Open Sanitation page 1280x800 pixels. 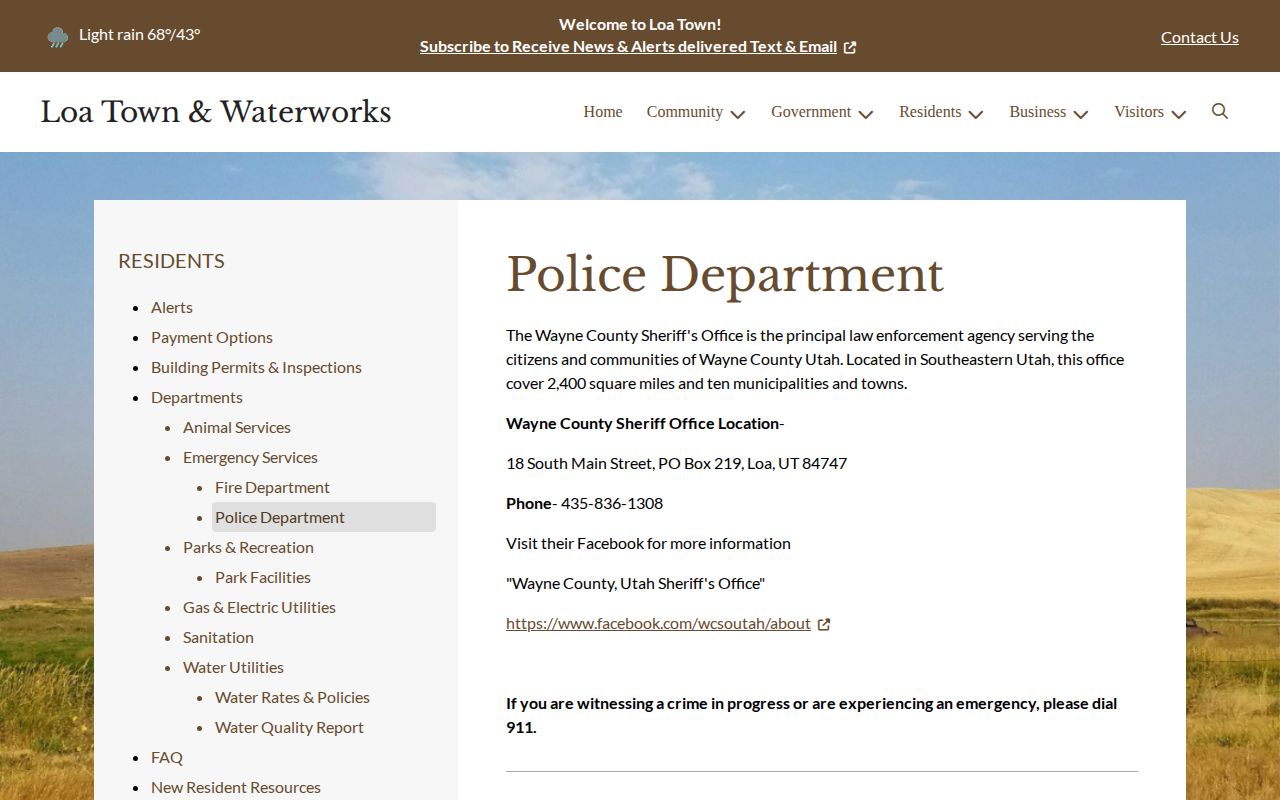[x=218, y=637]
